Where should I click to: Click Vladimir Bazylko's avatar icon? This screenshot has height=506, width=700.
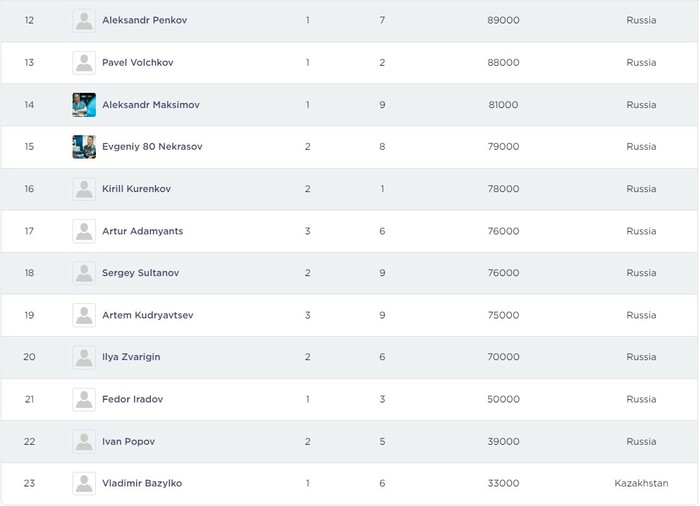[84, 483]
